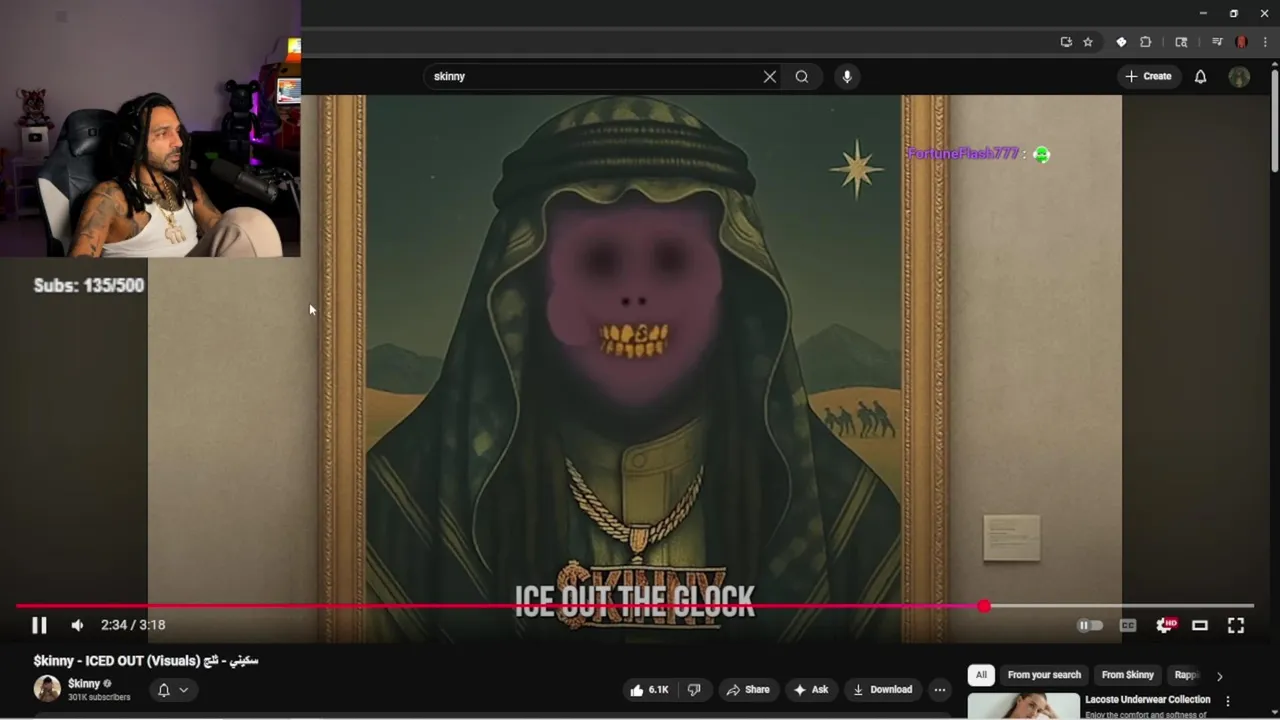
Task: Clear the search box with X
Action: (x=770, y=76)
